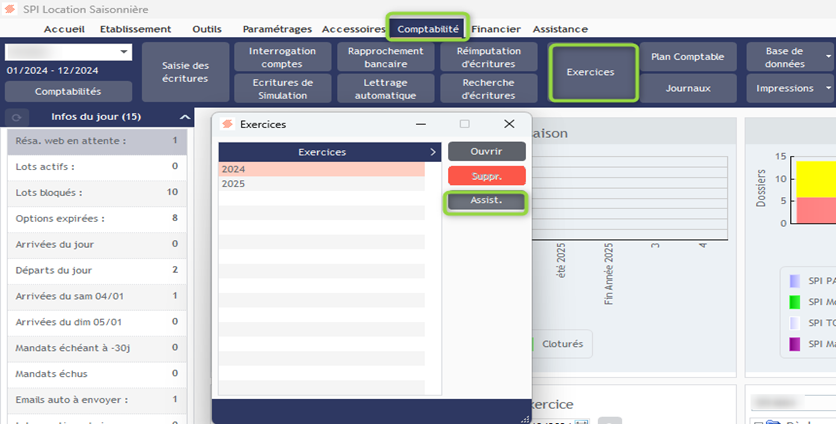
Task: Click the Exercices column header arrow
Action: [x=433, y=152]
